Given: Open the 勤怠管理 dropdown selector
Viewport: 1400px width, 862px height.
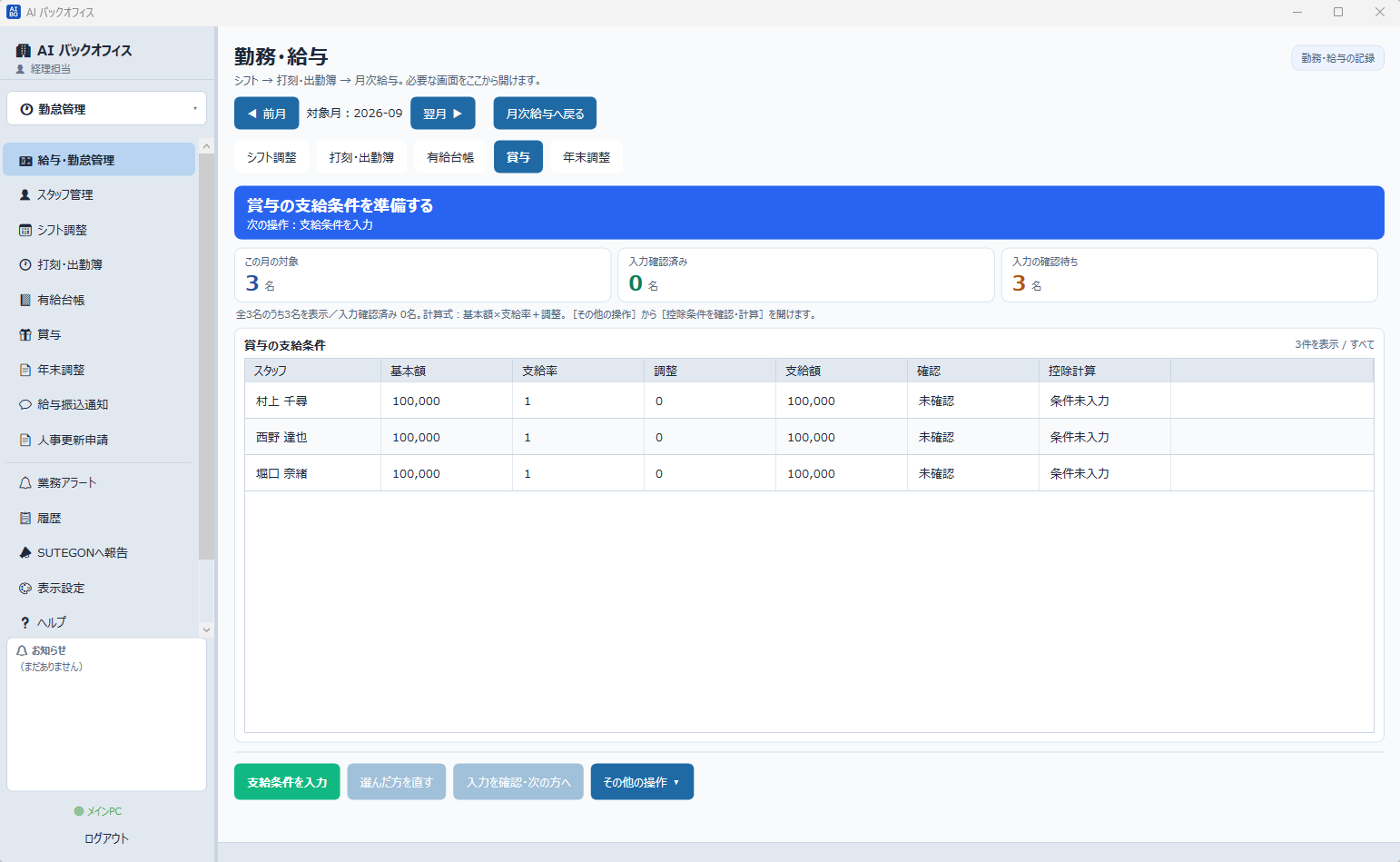Looking at the screenshot, I should pos(107,109).
